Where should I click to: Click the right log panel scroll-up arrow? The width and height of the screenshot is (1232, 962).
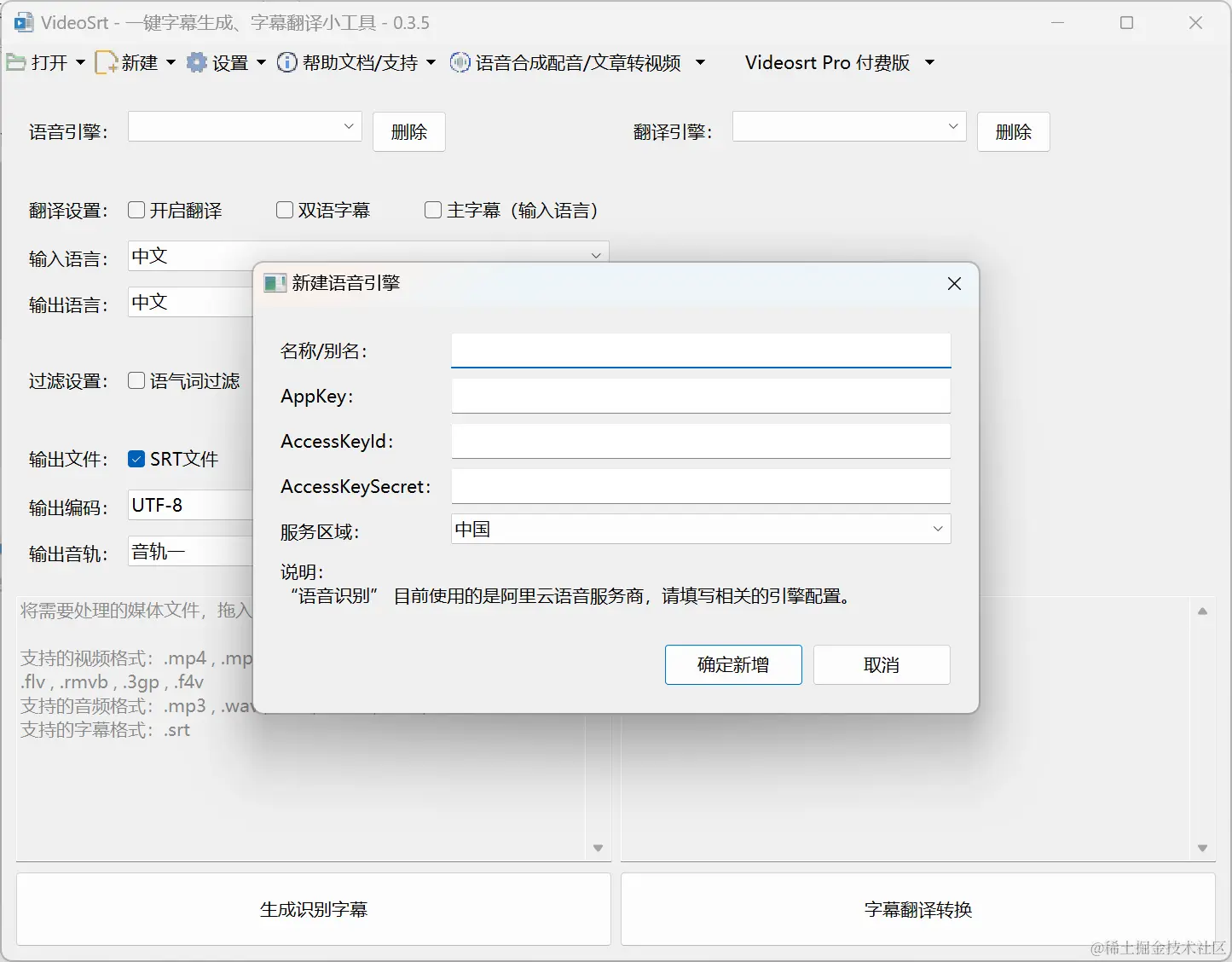coord(1202,611)
